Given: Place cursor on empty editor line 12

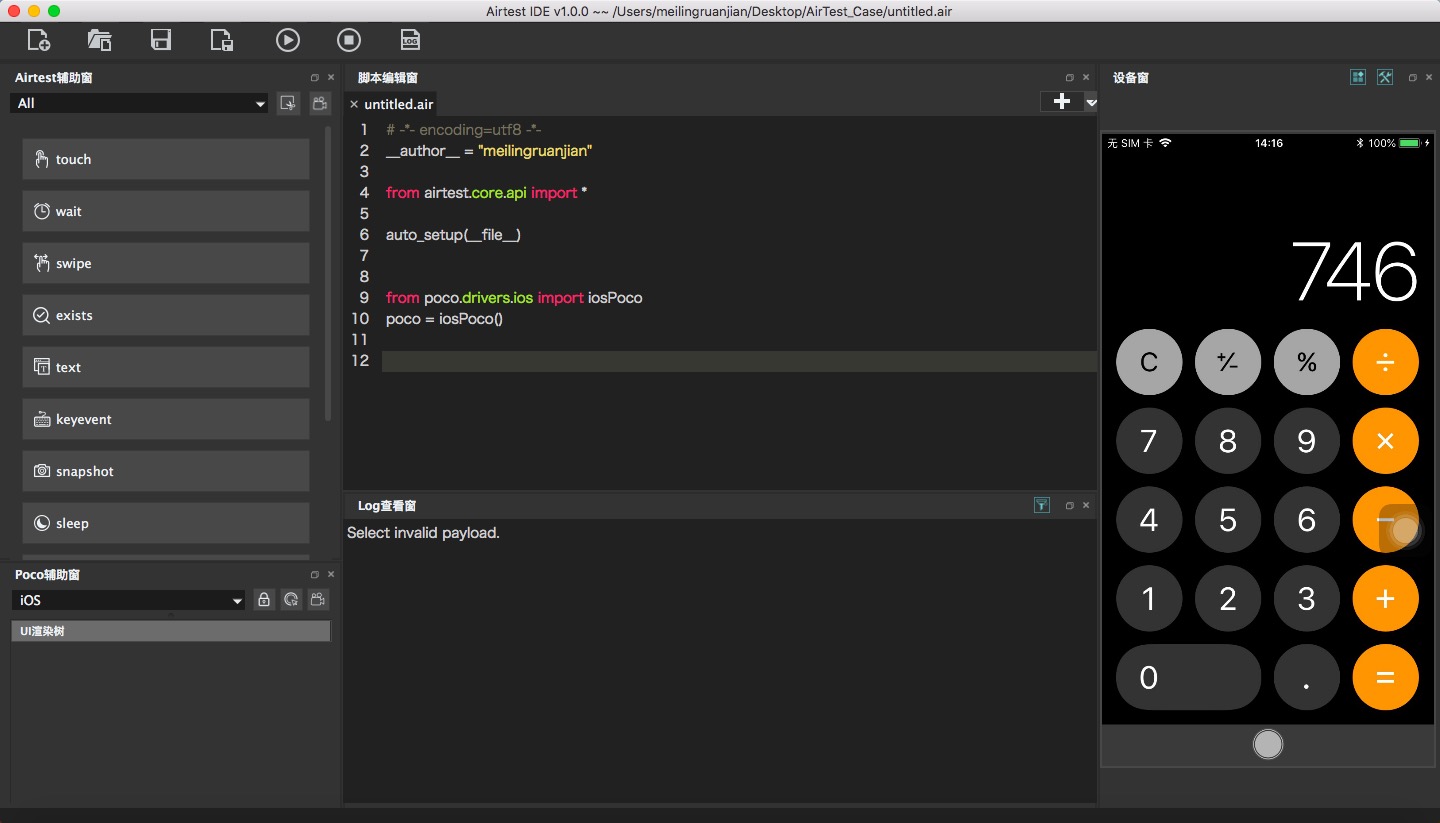Looking at the screenshot, I should (x=739, y=361).
